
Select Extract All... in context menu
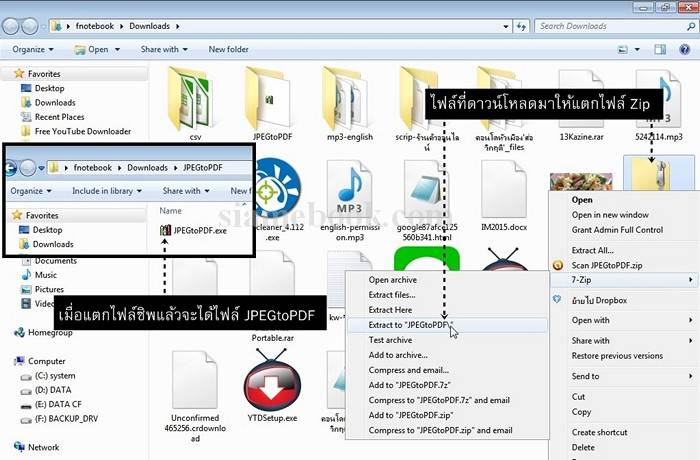pyautogui.click(x=624, y=251)
